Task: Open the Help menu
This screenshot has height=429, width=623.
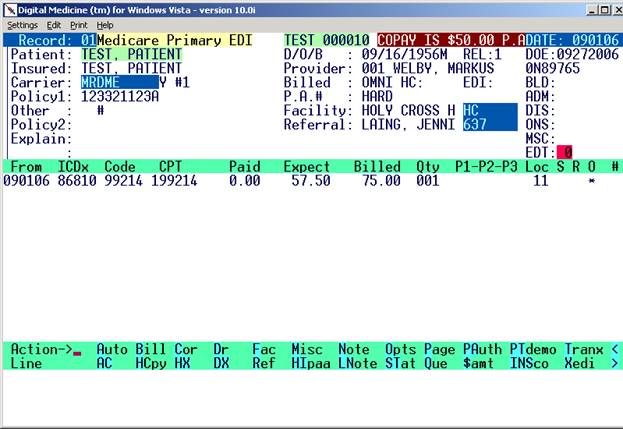Action: 105,24
